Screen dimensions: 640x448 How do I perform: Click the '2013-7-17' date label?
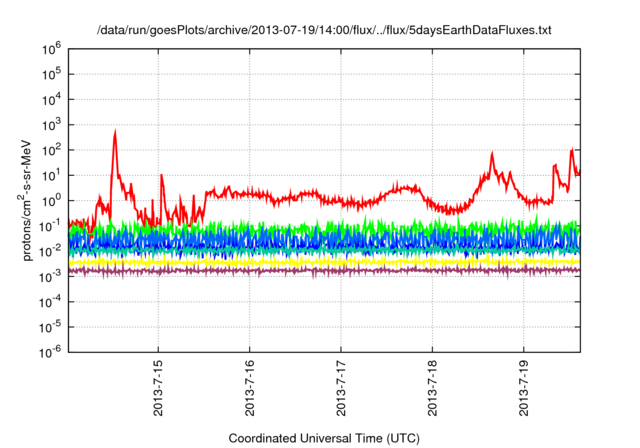click(341, 388)
